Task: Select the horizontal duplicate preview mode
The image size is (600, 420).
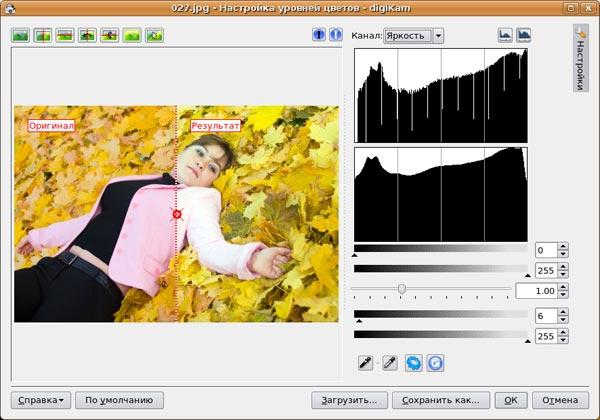Action: [x=109, y=36]
